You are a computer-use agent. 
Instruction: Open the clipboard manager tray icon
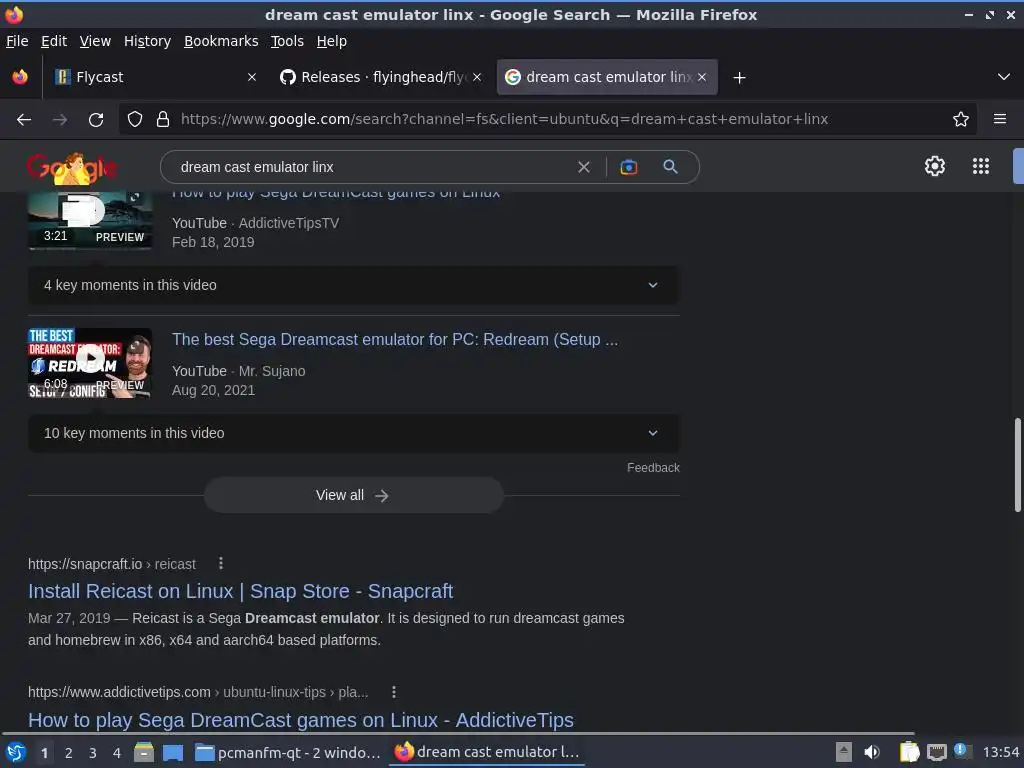[x=909, y=752]
